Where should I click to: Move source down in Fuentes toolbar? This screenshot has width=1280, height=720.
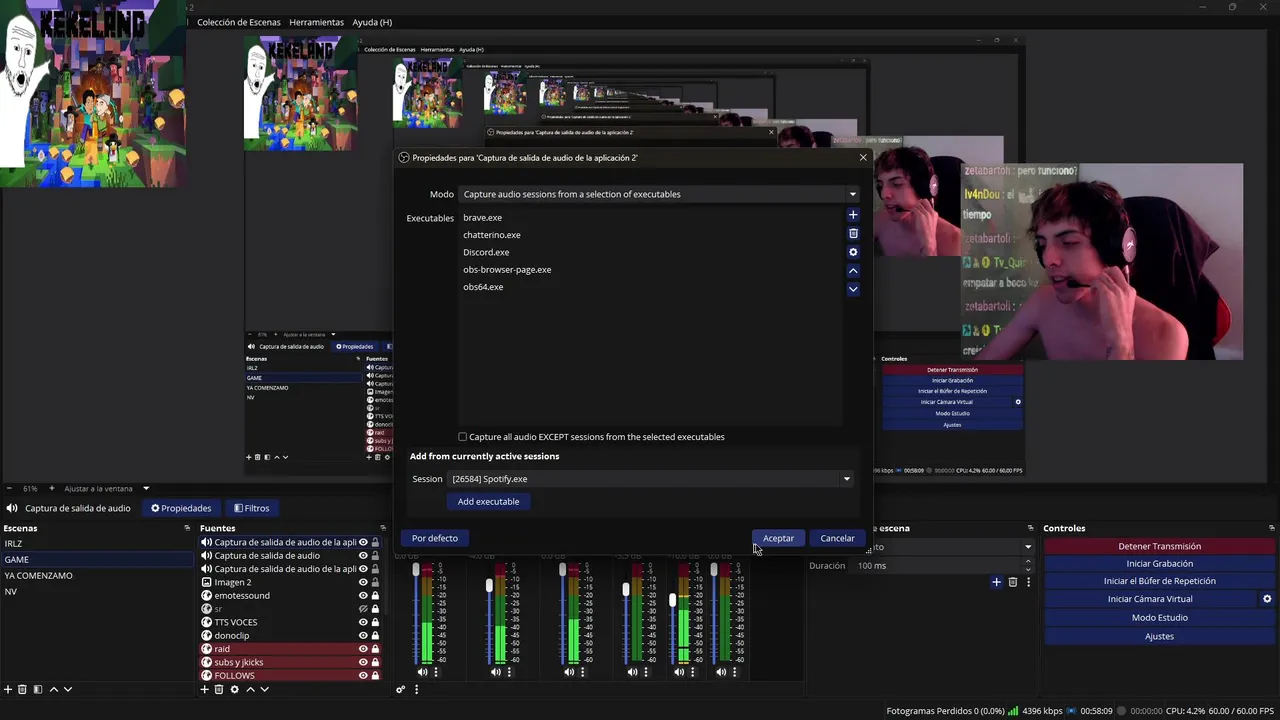tap(264, 689)
